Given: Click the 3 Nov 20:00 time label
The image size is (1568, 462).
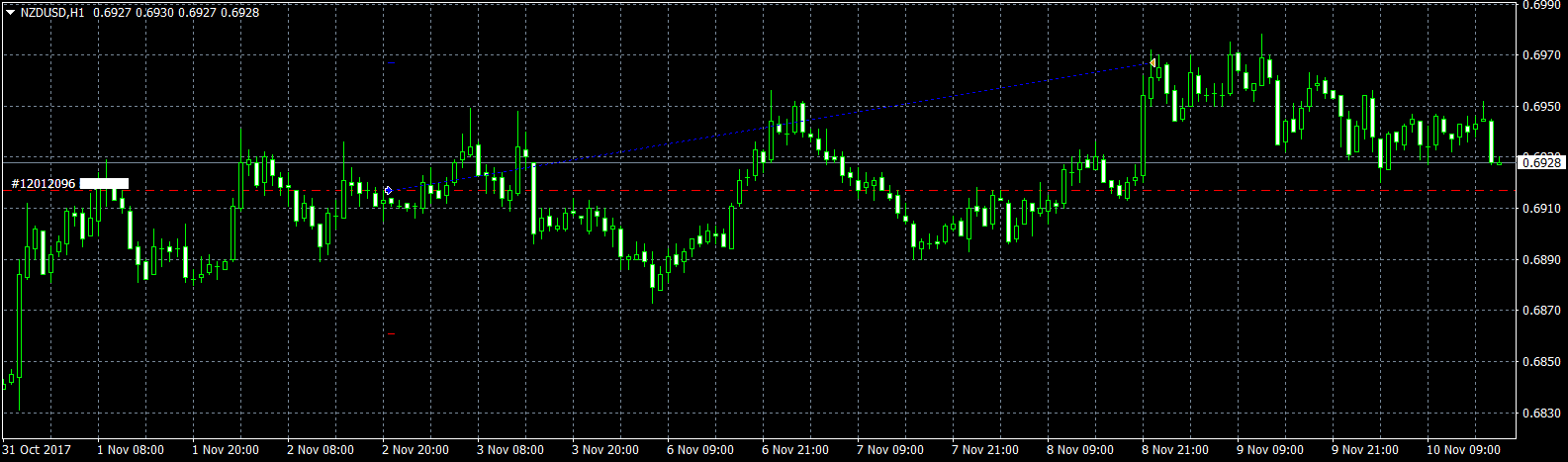Looking at the screenshot, I should coord(605,450).
